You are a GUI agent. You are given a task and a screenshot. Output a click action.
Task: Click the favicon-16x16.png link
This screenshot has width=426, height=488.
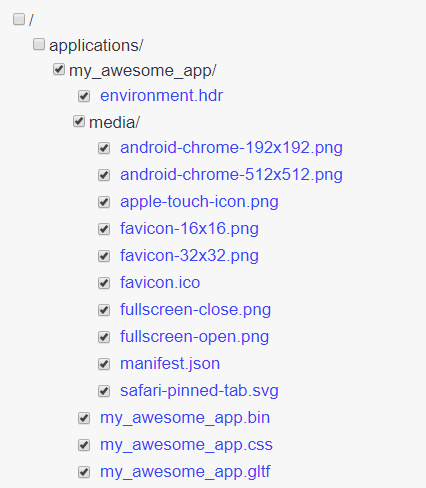189,229
